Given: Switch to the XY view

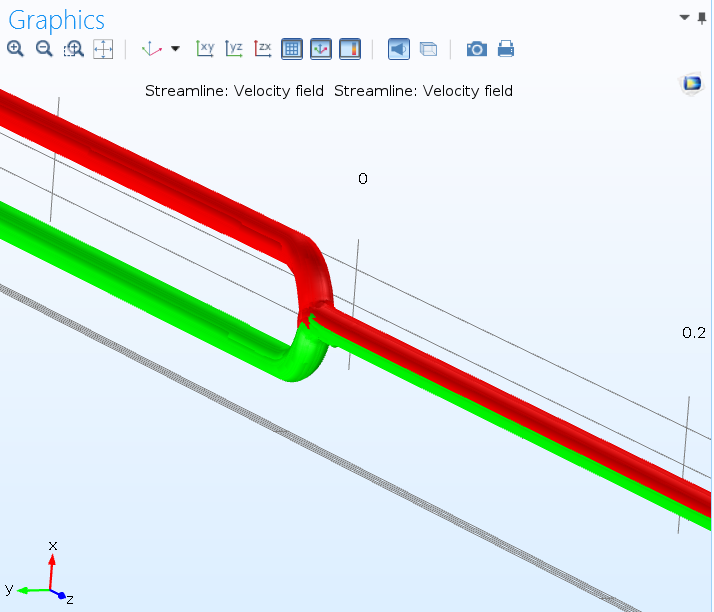Looking at the screenshot, I should [205, 48].
